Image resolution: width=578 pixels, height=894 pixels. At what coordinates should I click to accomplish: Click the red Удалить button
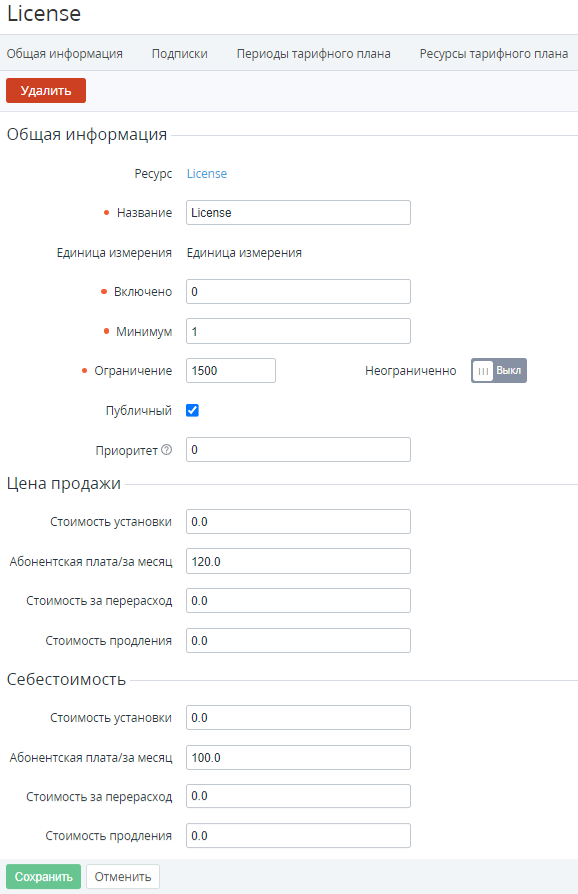pos(46,91)
